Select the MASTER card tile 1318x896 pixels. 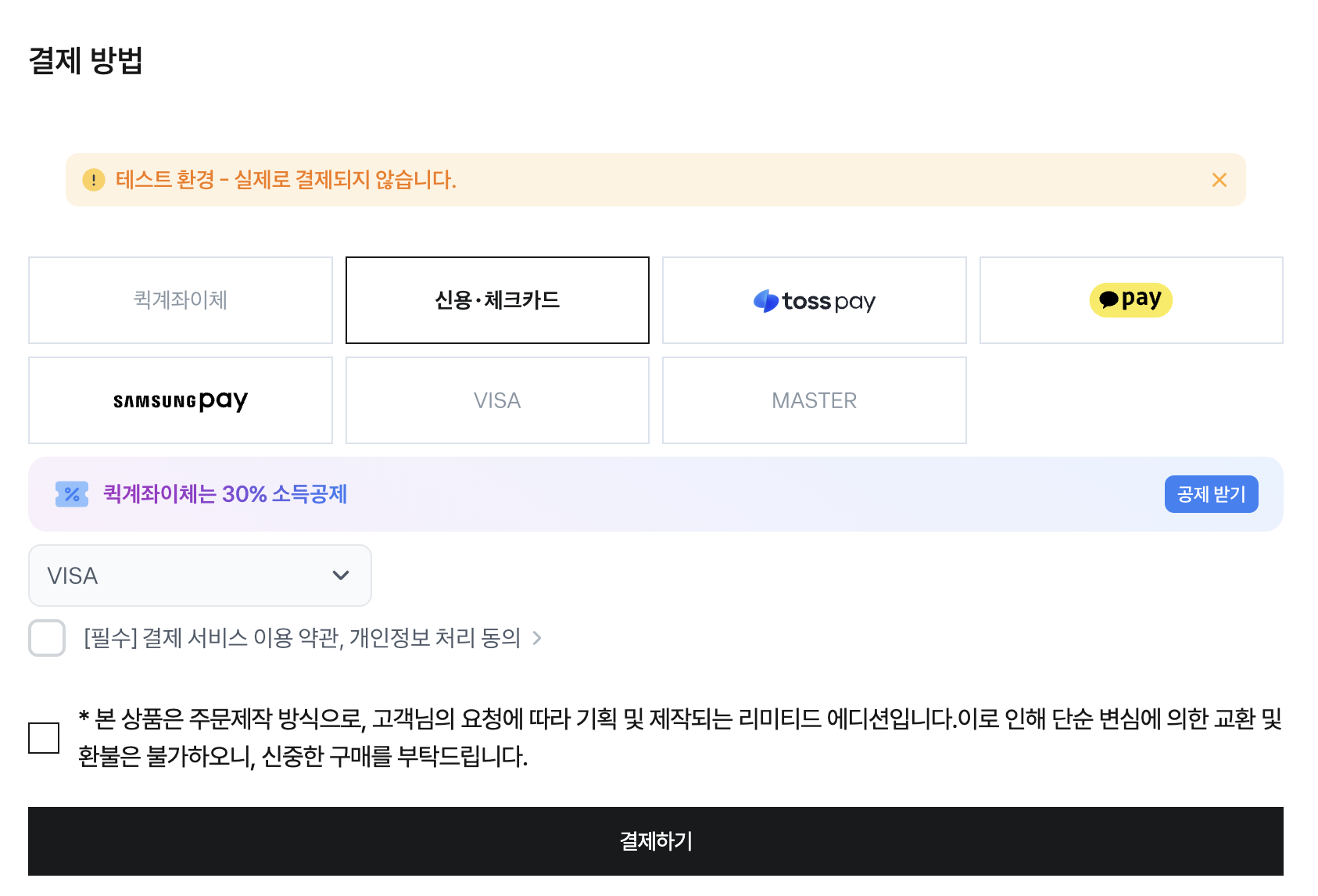click(815, 400)
